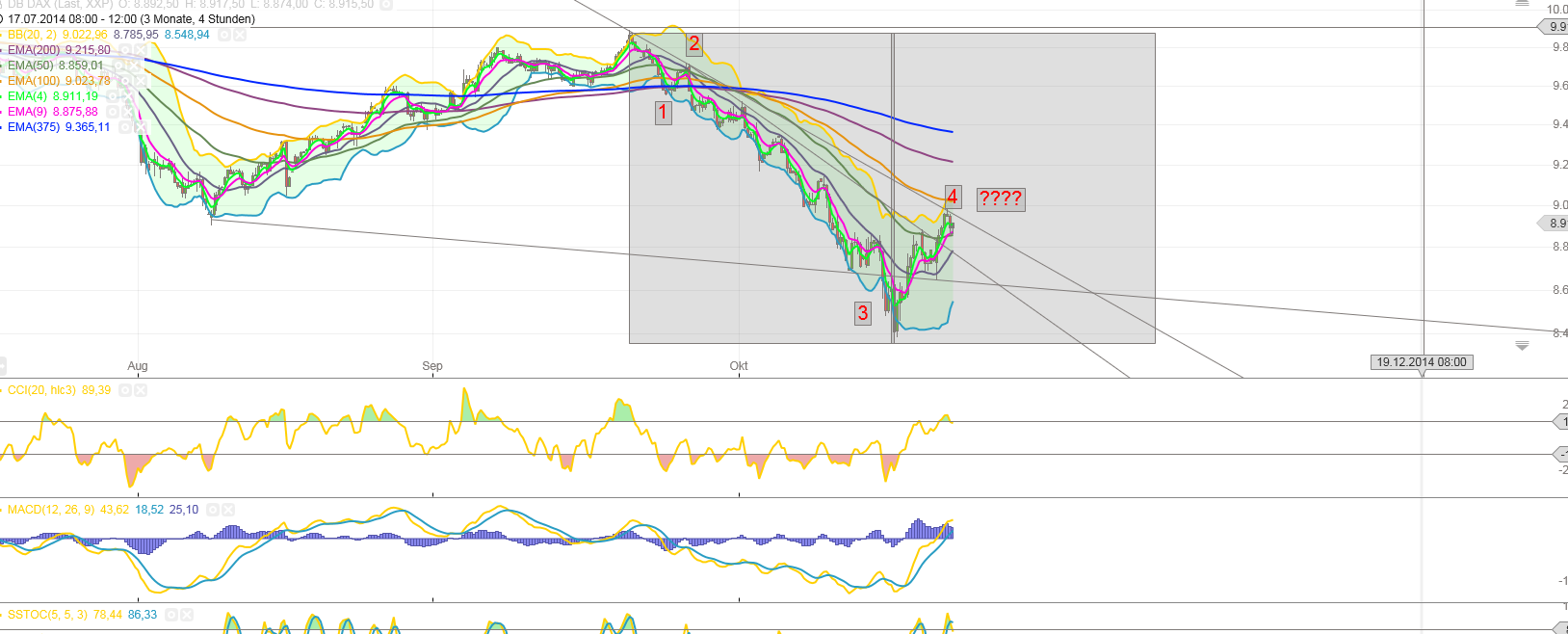Click the SSTOC(5, 5, 3) panel label
The image size is (1568, 634).
click(48, 615)
